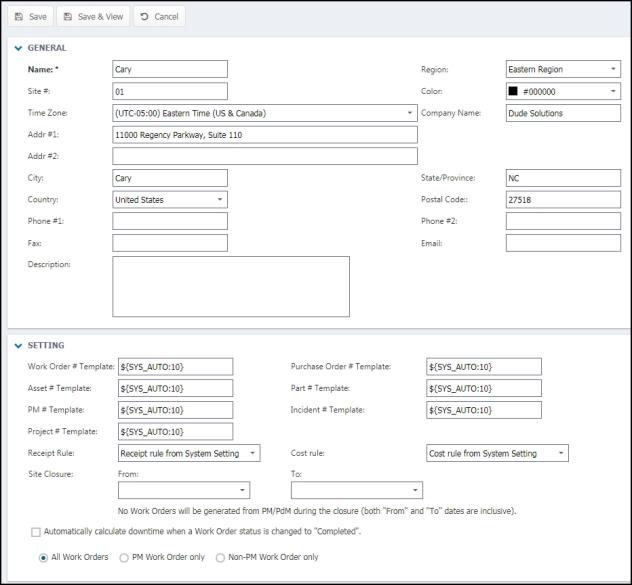This screenshot has height=585, width=632.
Task: Click the Work Order # Template field
Action: click(x=175, y=367)
